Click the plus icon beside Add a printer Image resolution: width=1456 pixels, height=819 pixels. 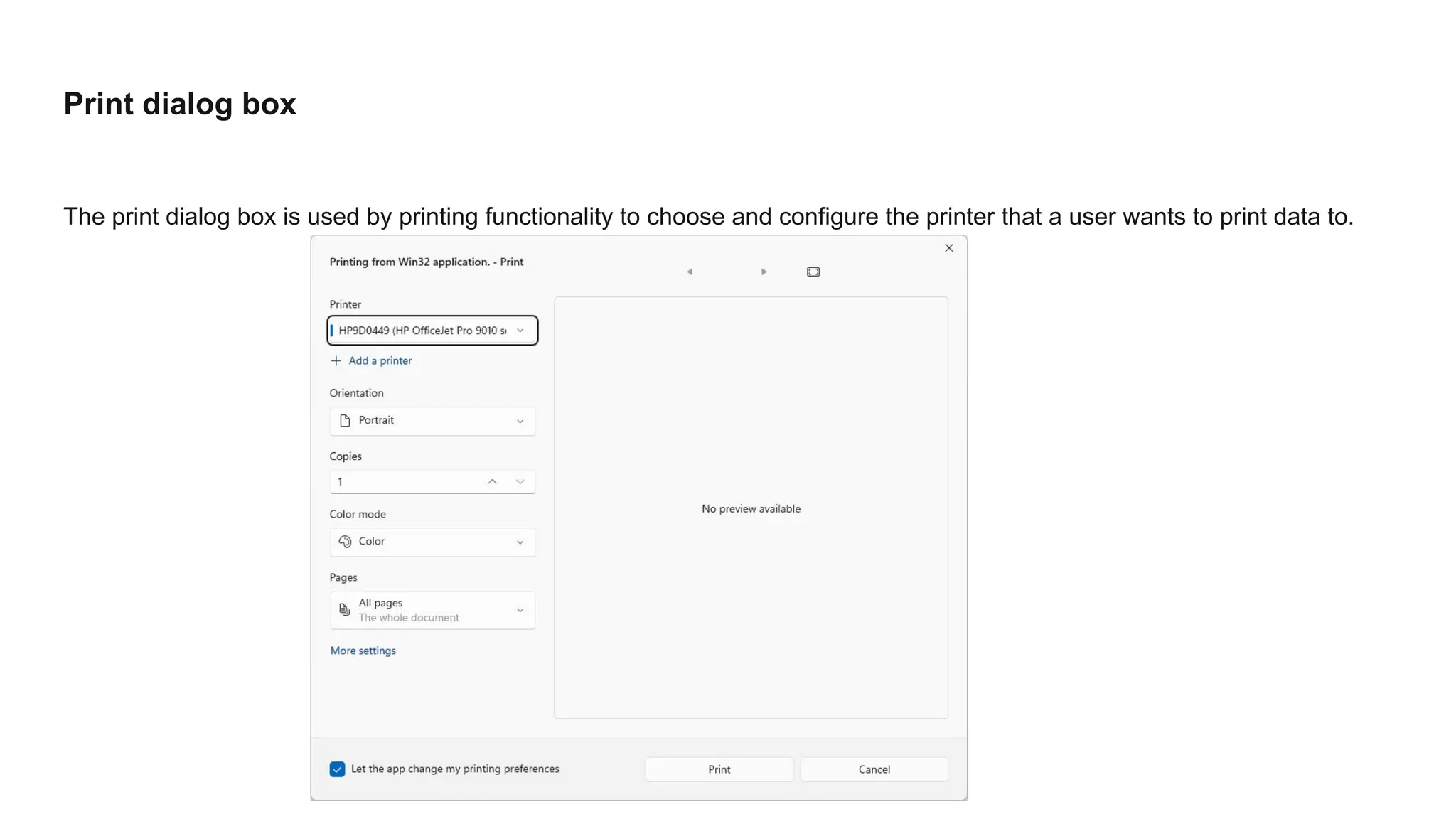tap(336, 360)
